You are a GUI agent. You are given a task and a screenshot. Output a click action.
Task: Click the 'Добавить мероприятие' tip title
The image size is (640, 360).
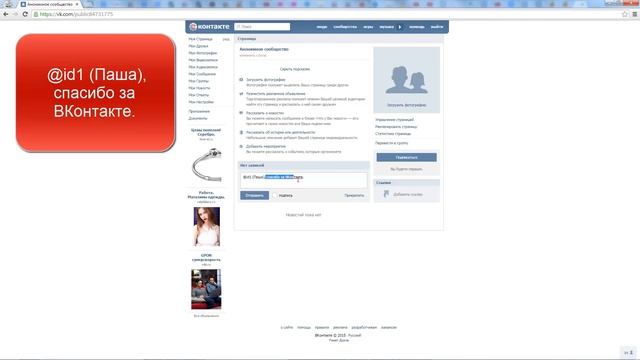coord(266,146)
